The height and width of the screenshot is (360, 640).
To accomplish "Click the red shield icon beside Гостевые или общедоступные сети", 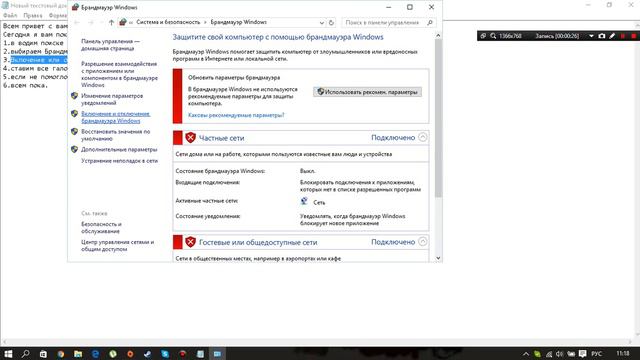I will (190, 242).
